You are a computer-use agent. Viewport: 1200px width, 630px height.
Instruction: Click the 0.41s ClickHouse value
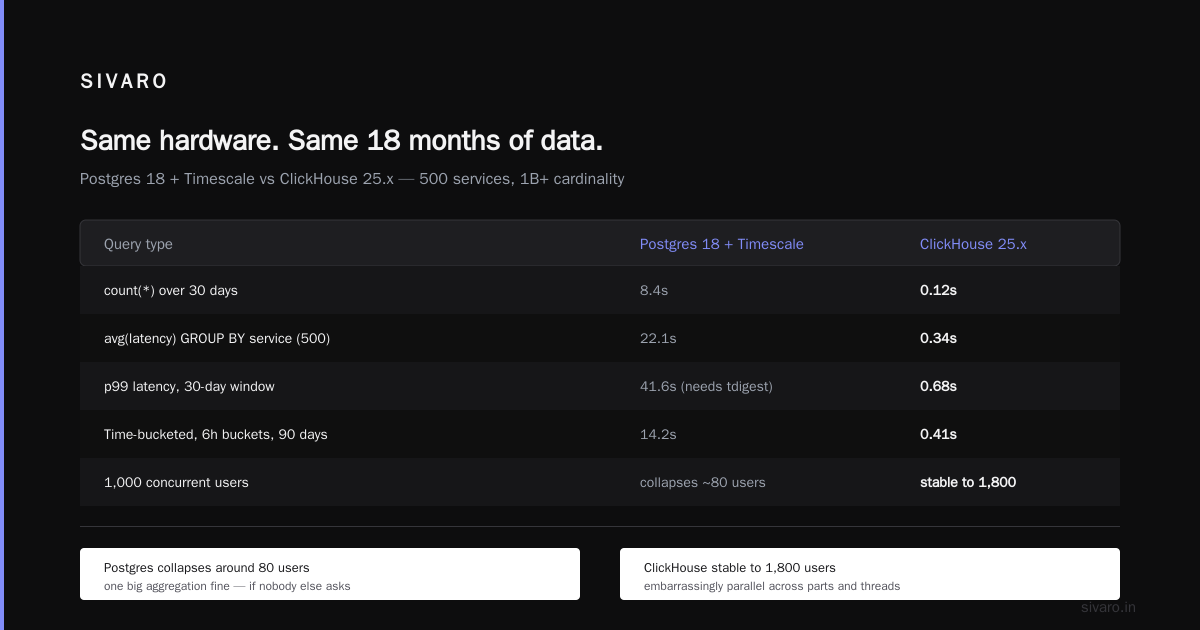point(938,434)
